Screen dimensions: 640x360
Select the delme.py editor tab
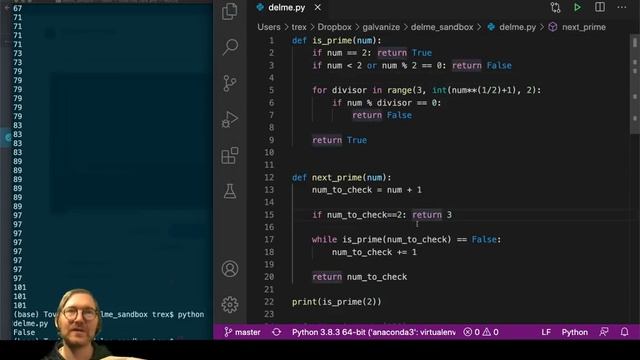[287, 8]
